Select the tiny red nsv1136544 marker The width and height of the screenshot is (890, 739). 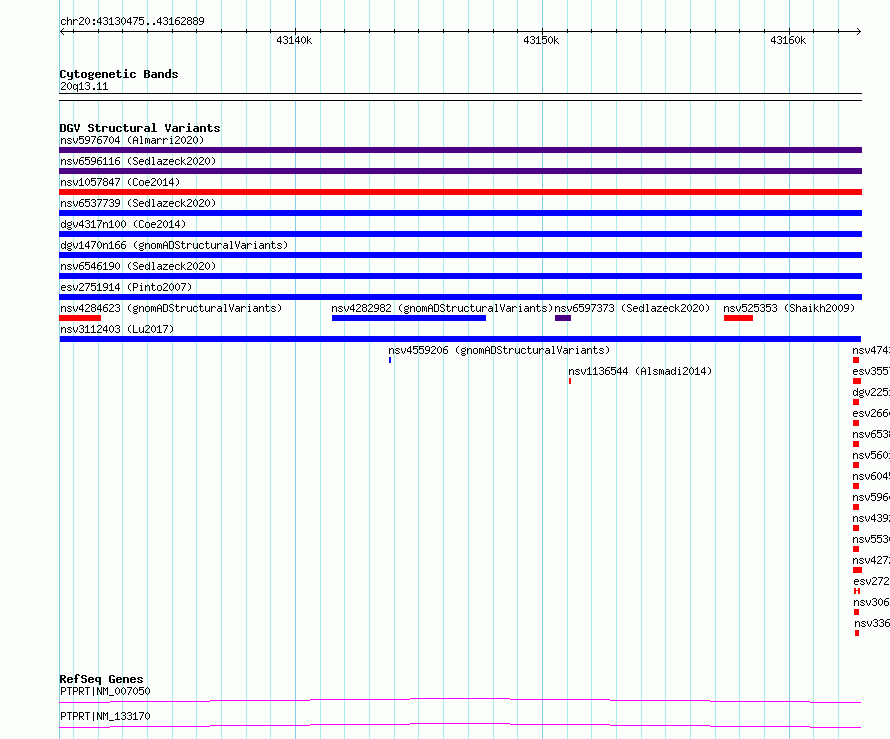tap(570, 381)
